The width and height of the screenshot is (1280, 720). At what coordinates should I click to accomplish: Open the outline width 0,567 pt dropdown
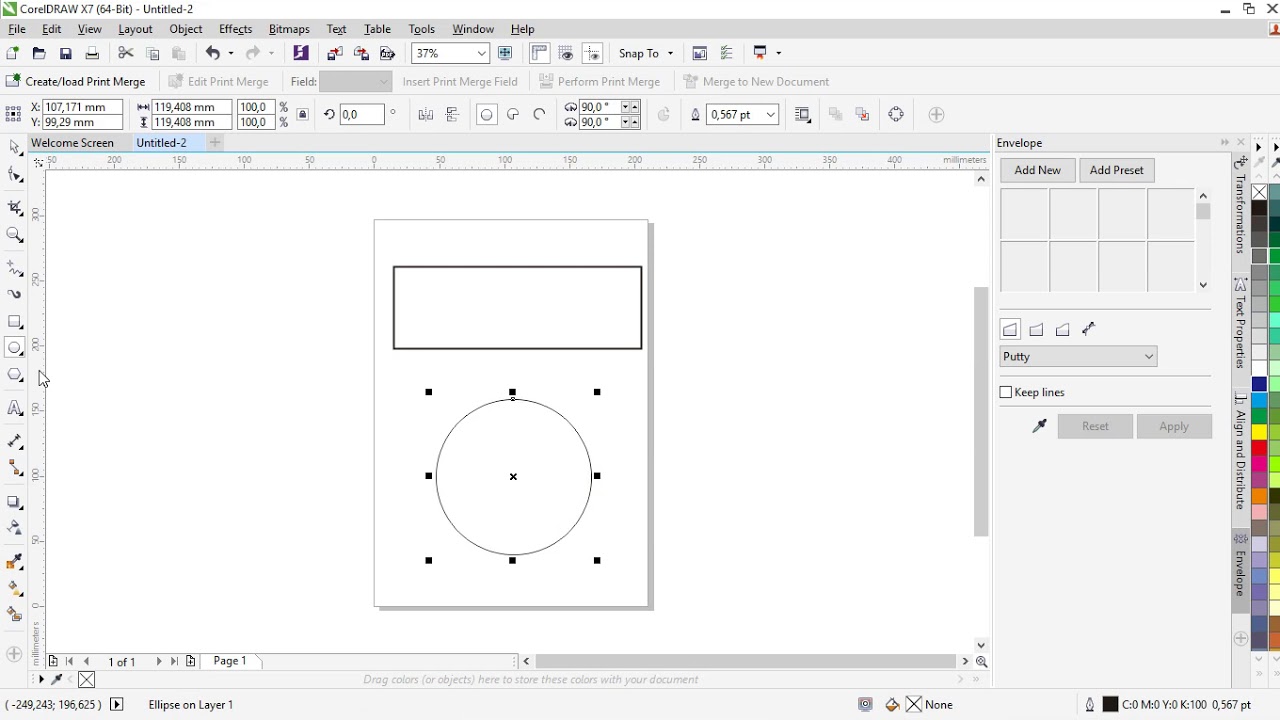(x=771, y=115)
